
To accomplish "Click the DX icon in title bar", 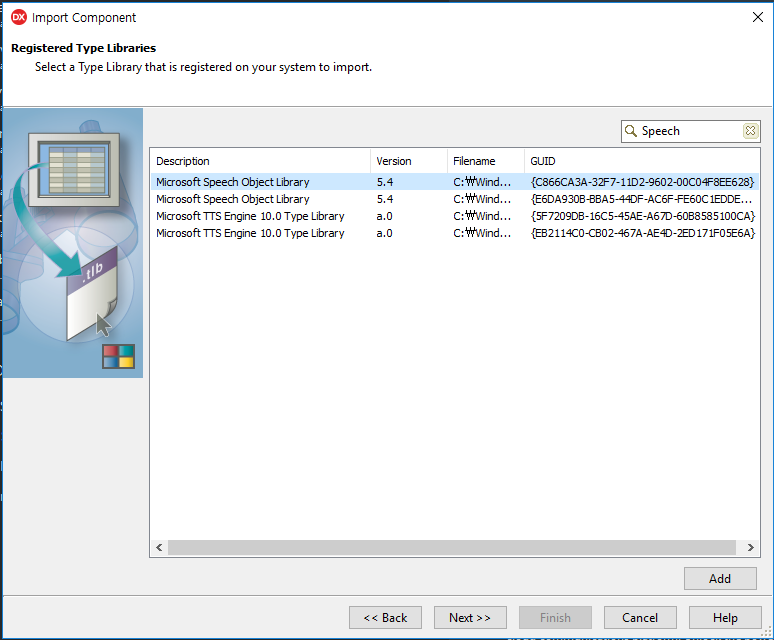I will 18,17.
